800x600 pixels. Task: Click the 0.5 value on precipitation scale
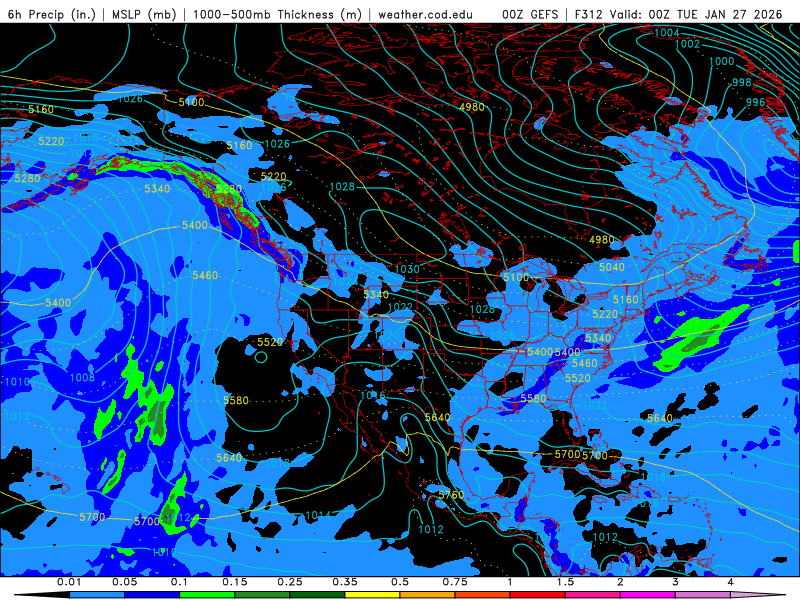pyautogui.click(x=400, y=582)
